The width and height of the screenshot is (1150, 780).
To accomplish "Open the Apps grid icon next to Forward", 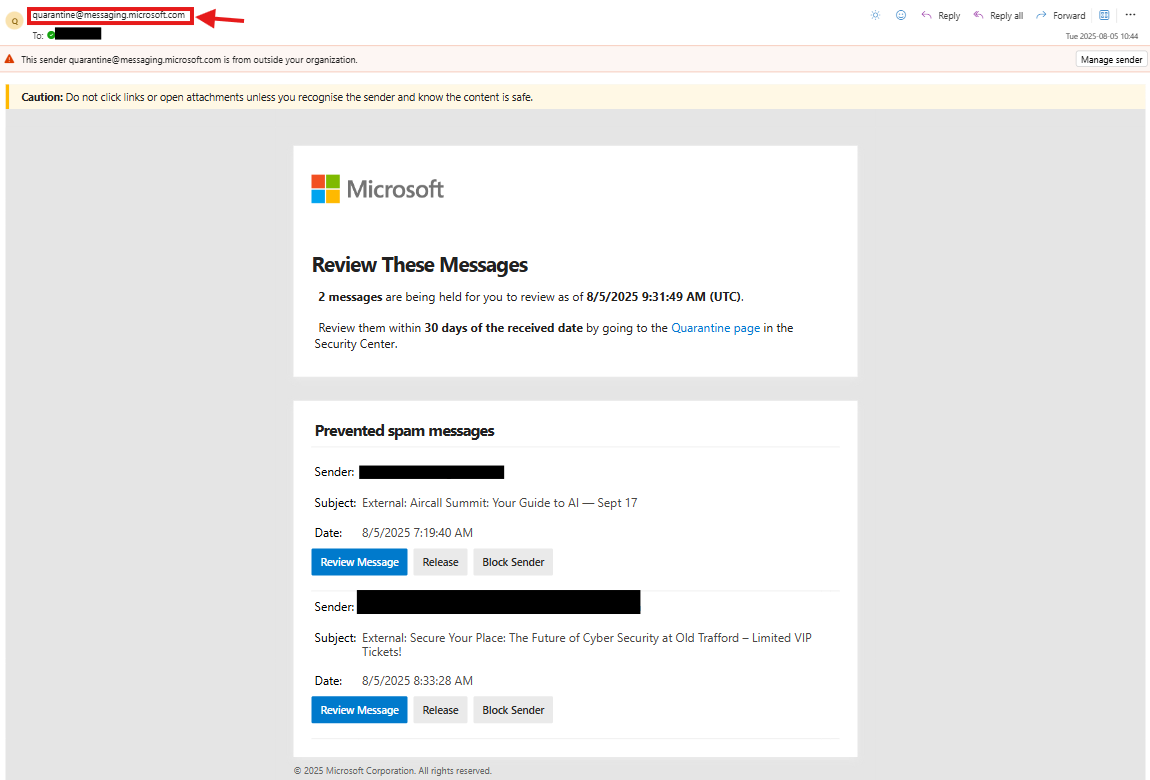I will click(x=1104, y=15).
